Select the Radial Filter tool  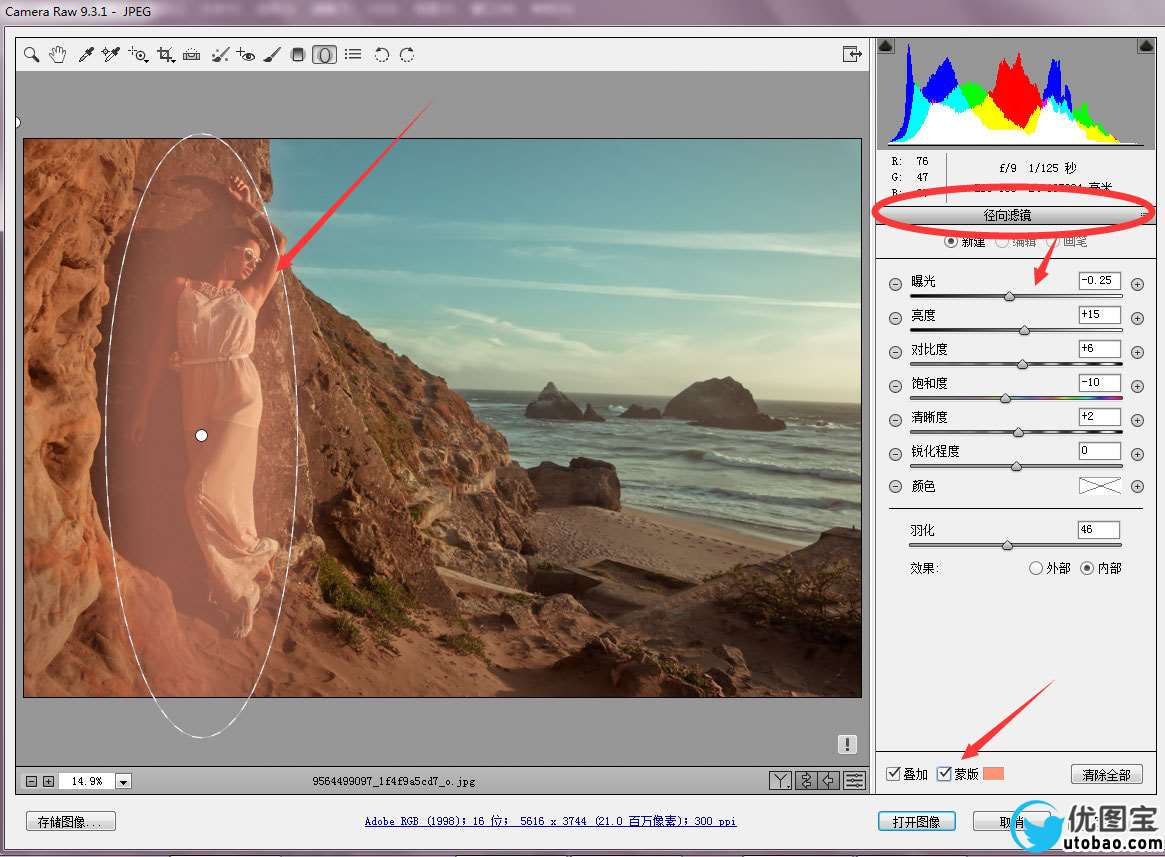point(324,54)
